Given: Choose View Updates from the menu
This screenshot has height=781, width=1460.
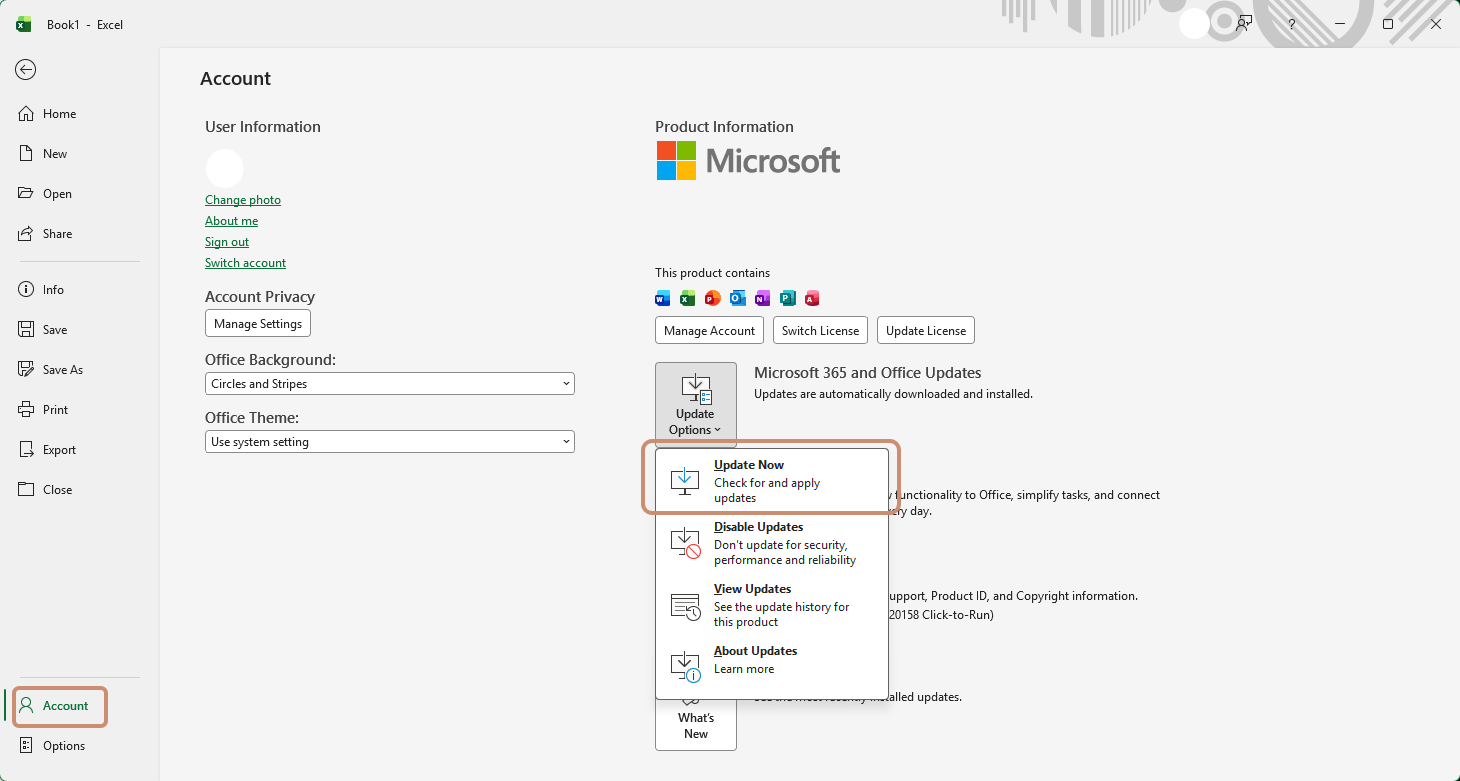Looking at the screenshot, I should click(772, 605).
